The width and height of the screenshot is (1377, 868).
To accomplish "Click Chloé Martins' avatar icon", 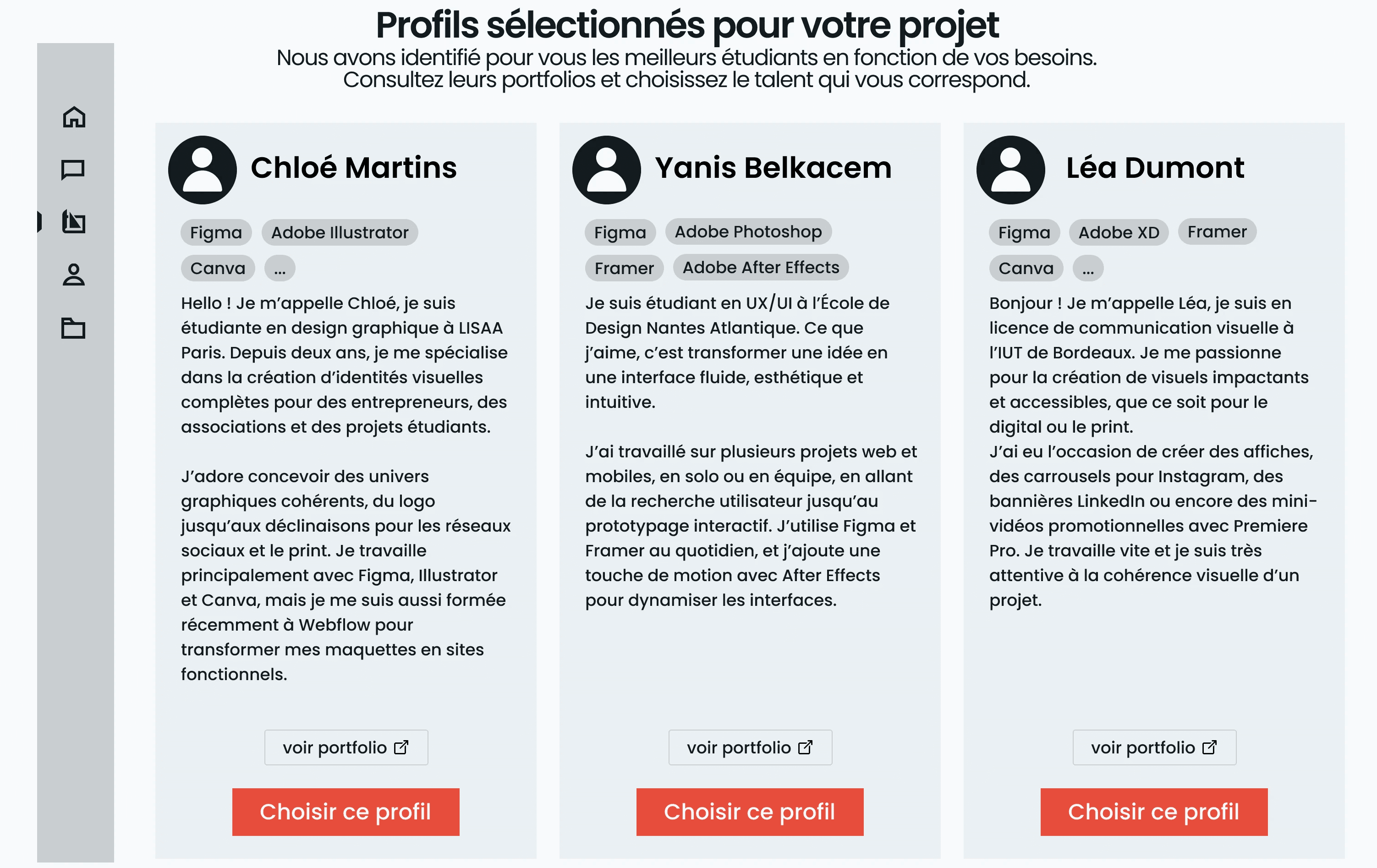I will [203, 170].
